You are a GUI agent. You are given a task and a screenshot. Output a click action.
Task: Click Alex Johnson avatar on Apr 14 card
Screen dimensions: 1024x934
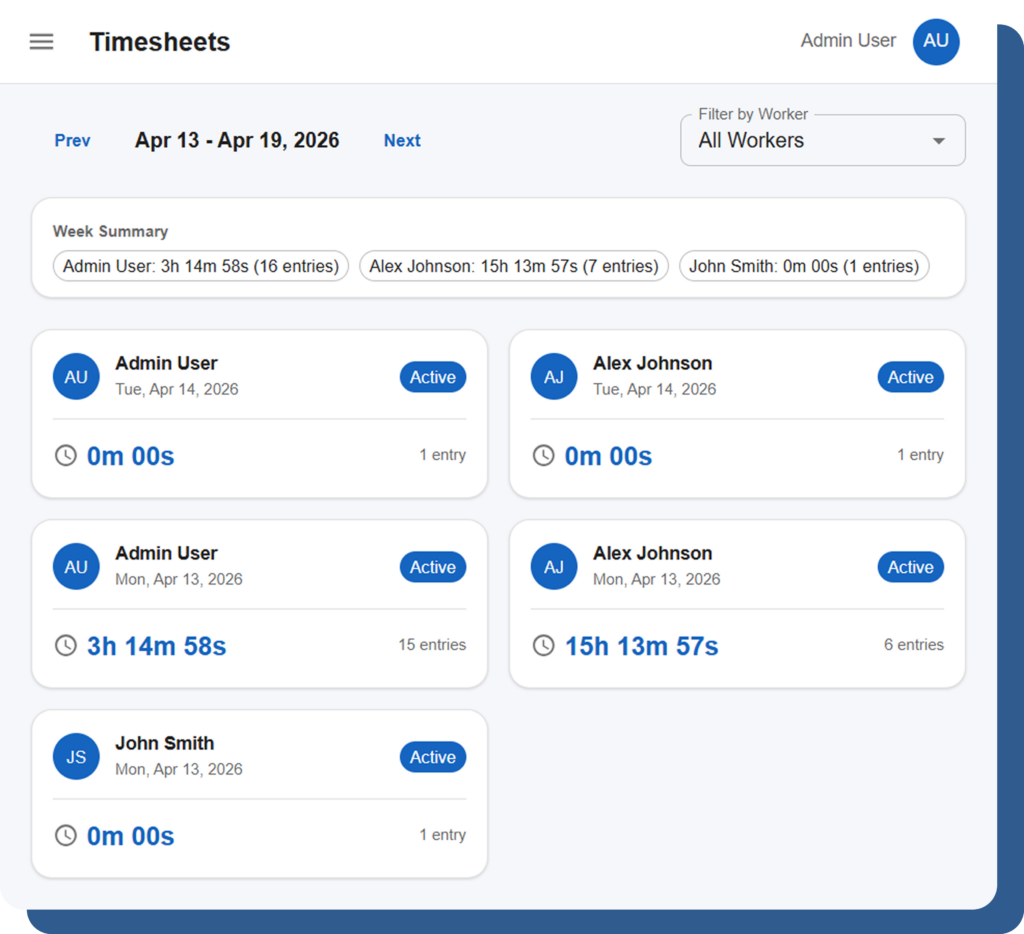pos(554,377)
